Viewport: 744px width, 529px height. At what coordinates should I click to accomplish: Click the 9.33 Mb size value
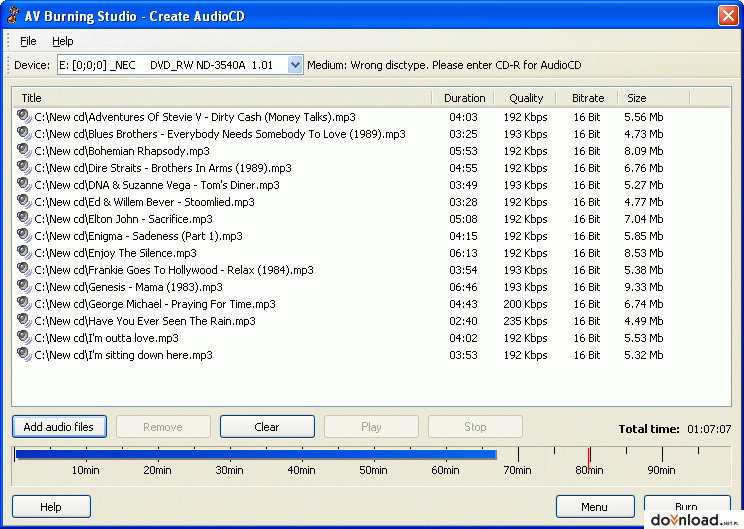643,288
